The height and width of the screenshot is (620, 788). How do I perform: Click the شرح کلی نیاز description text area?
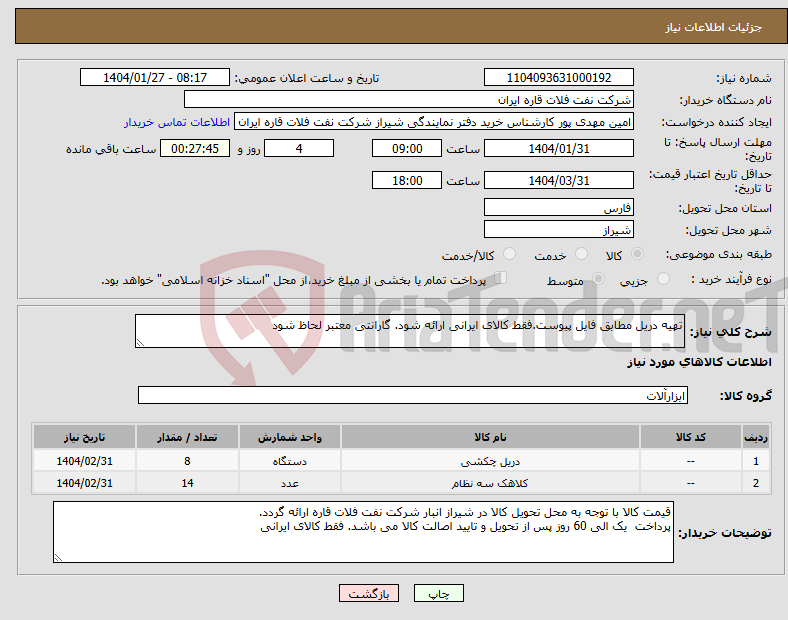[x=410, y=331]
